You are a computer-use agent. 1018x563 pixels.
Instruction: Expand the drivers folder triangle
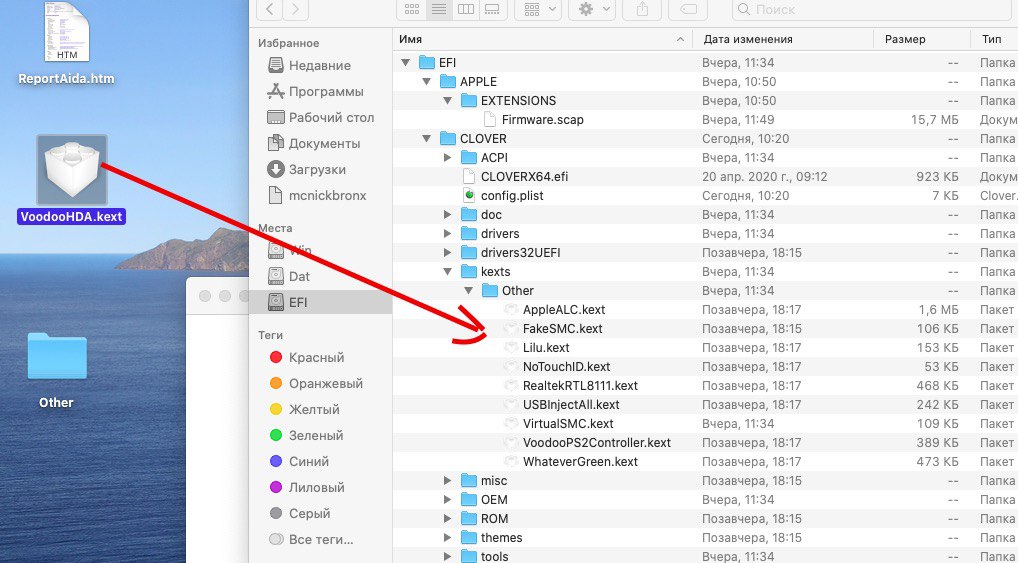pyautogui.click(x=447, y=234)
